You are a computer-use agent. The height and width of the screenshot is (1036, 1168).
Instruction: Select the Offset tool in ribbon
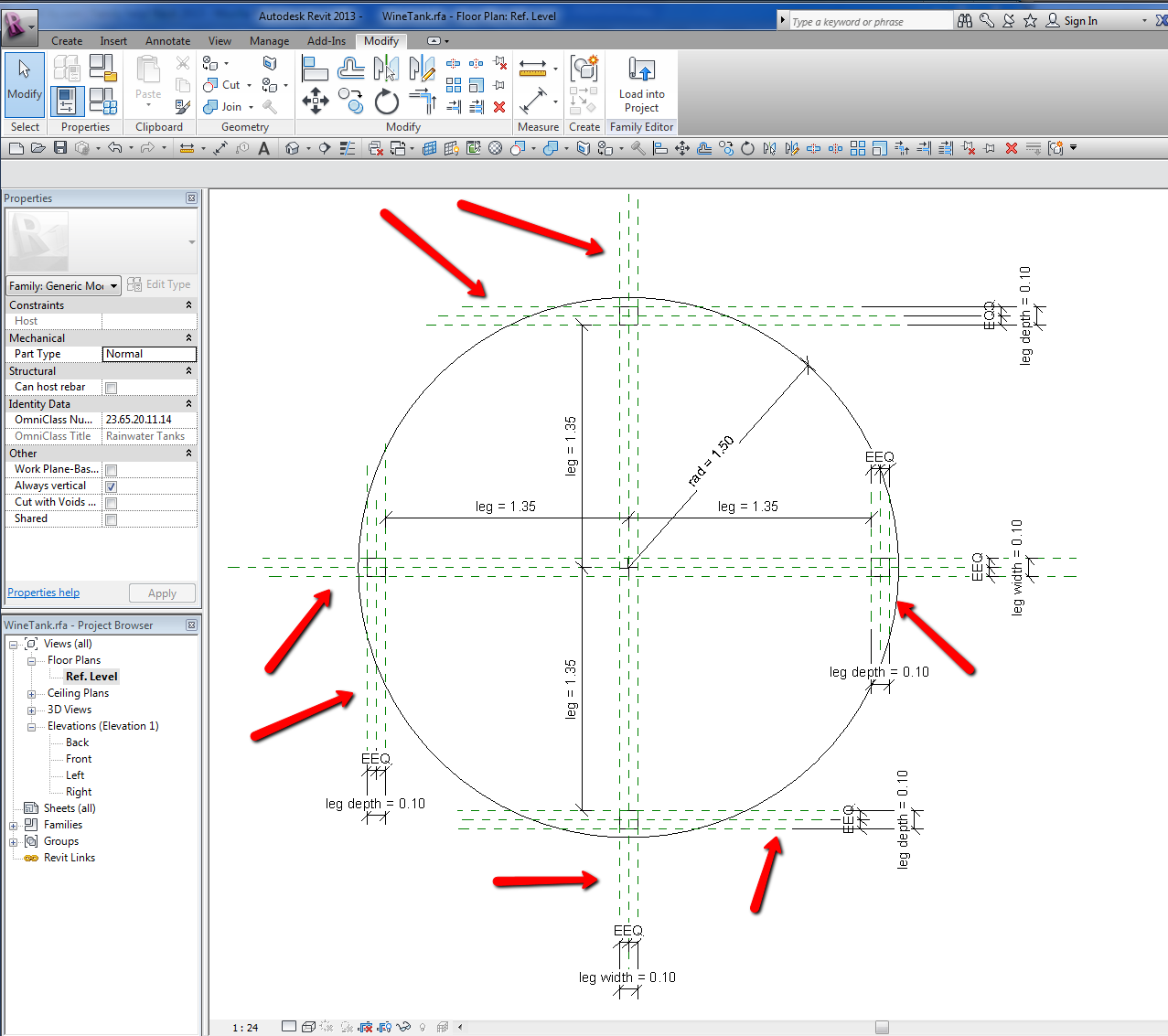coord(351,69)
